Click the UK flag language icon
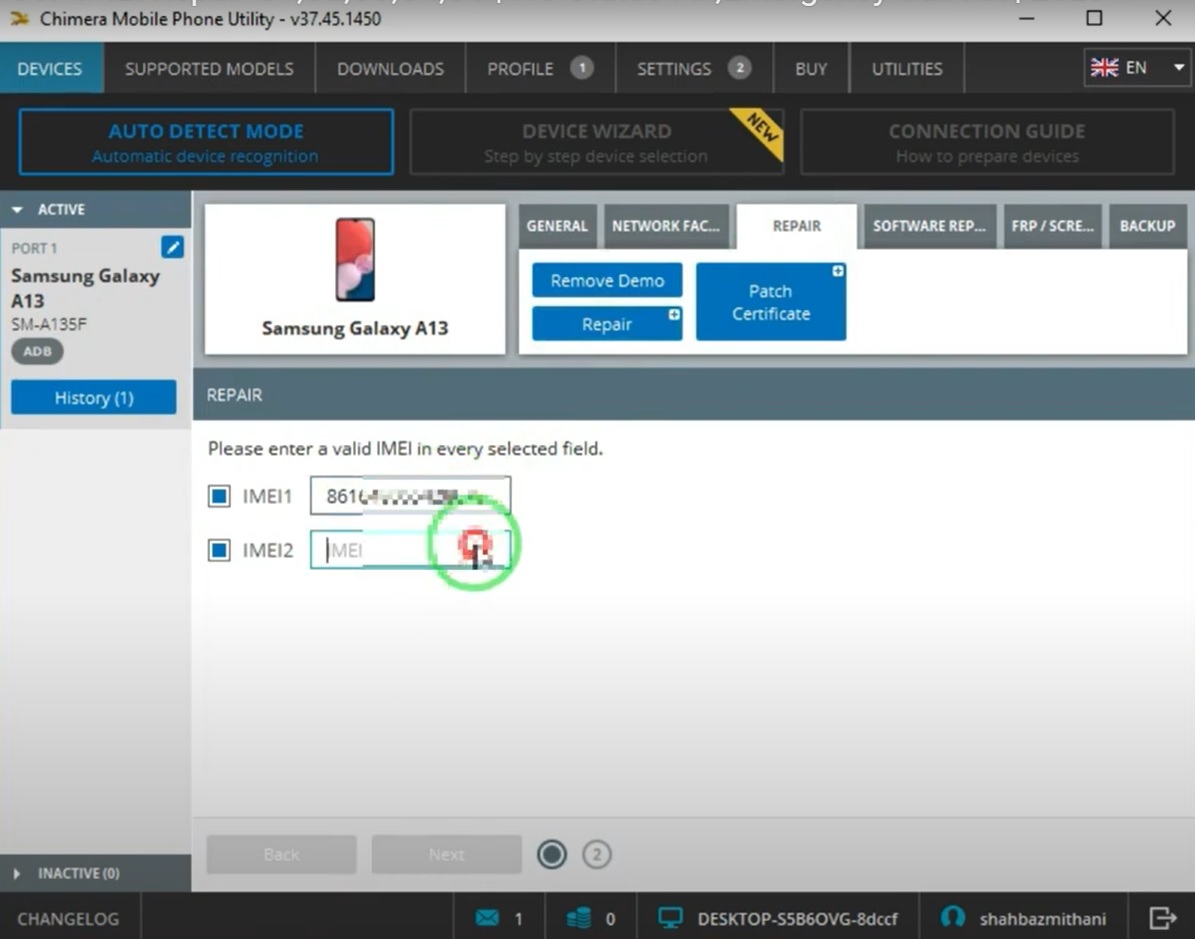The height and width of the screenshot is (939, 1195). [x=1104, y=68]
